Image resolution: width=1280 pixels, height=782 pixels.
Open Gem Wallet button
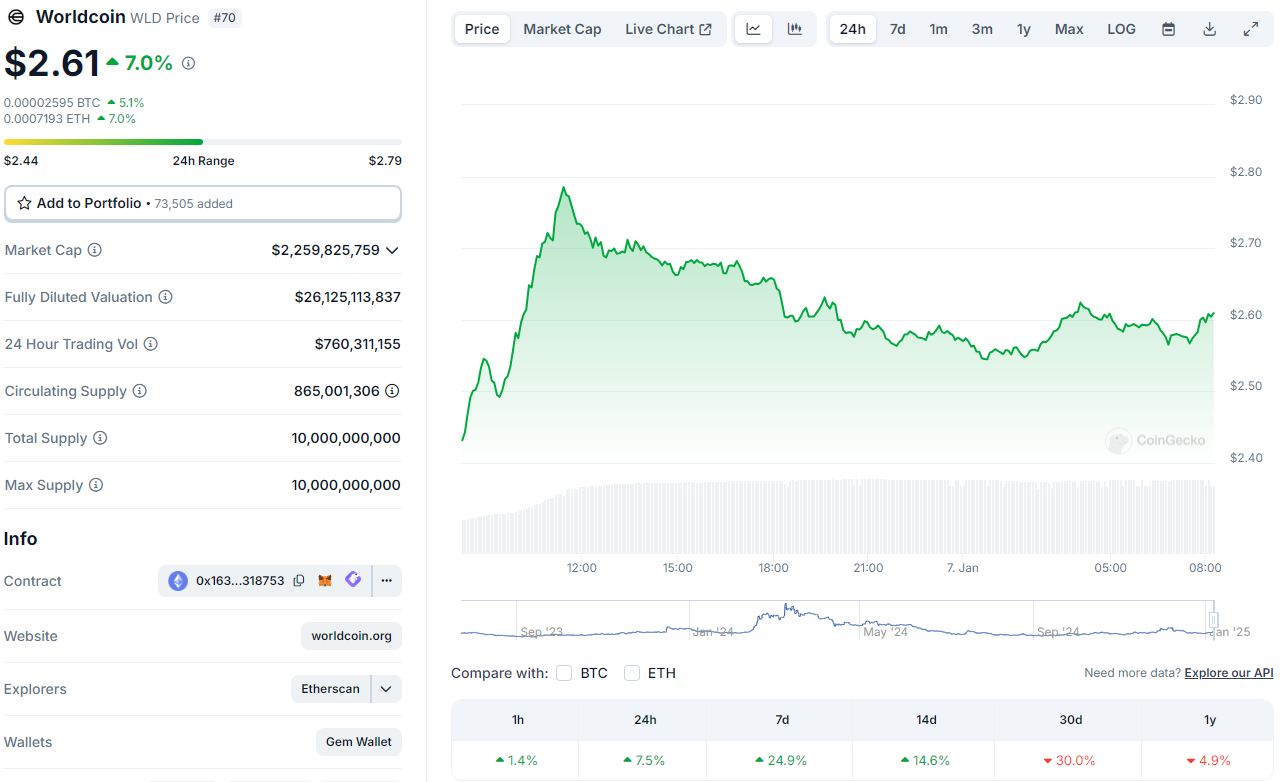coord(359,742)
